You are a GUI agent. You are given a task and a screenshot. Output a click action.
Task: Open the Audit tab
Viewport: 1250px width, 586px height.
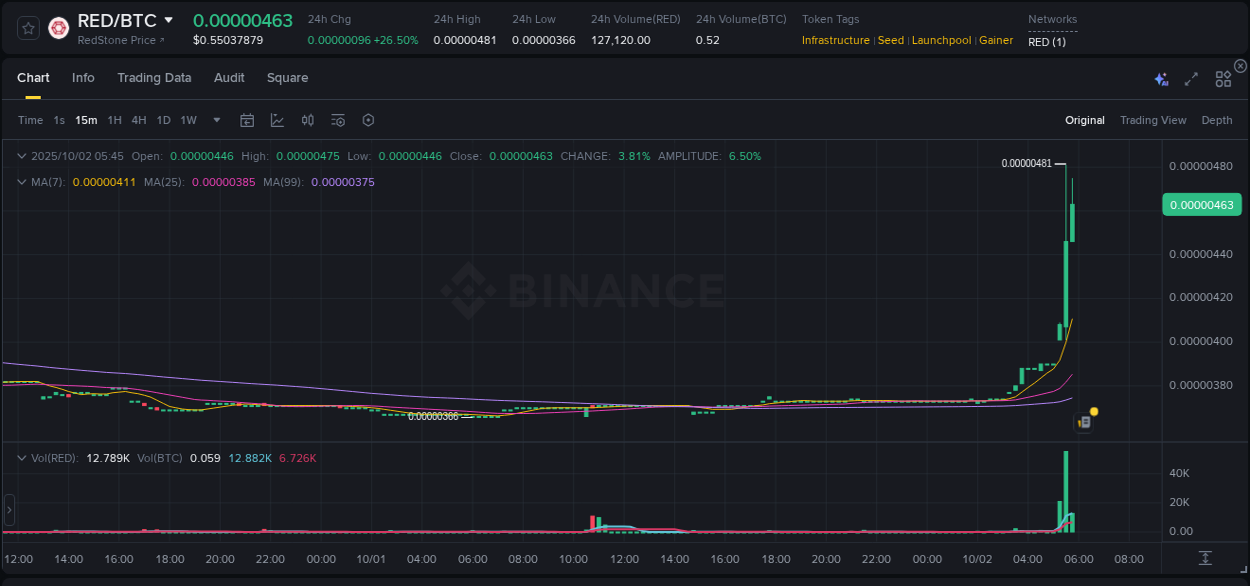[229, 77]
